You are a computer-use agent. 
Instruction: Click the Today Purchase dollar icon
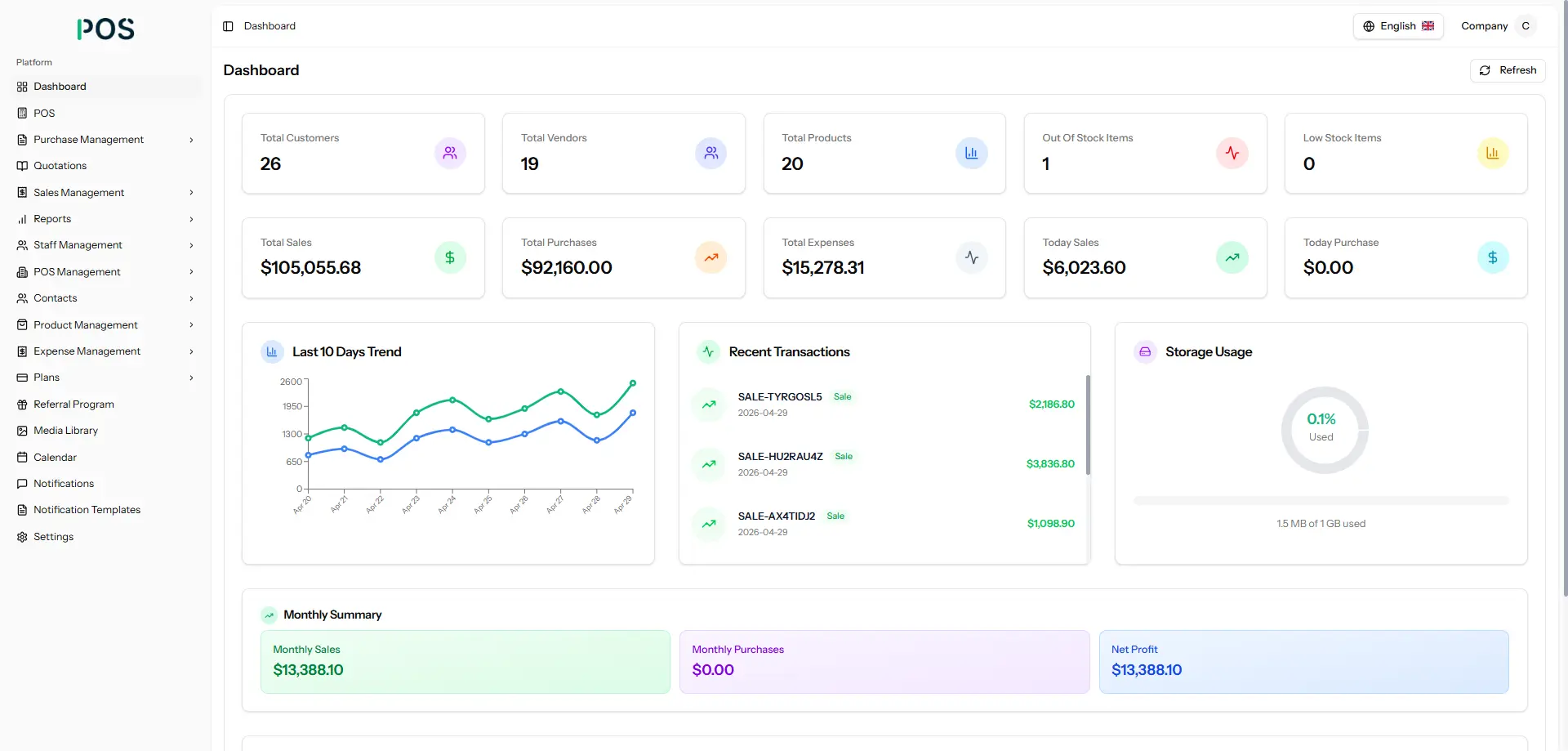1493,257
